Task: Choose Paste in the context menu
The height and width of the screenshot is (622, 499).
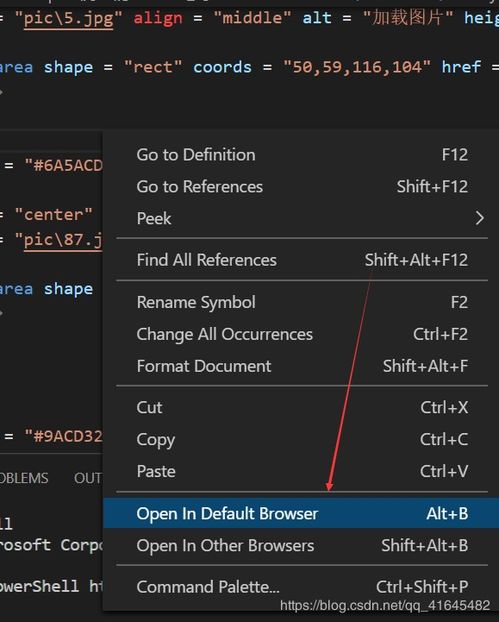Action: [301, 471]
